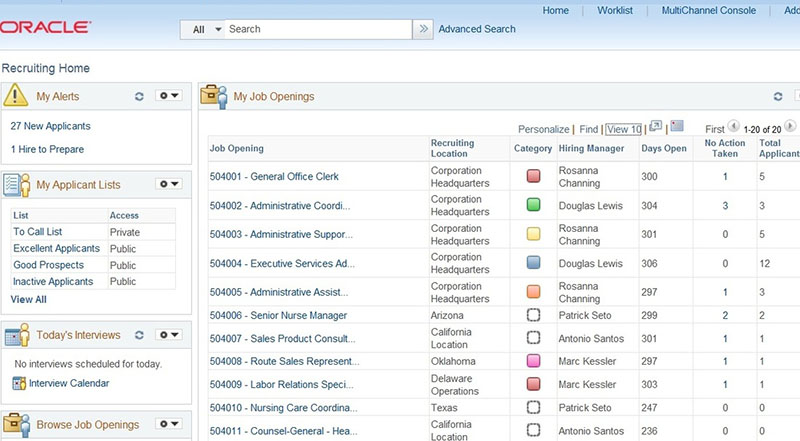800x441 pixels.
Task: Open My Applicant Lists gear options menu
Action: 168,184
